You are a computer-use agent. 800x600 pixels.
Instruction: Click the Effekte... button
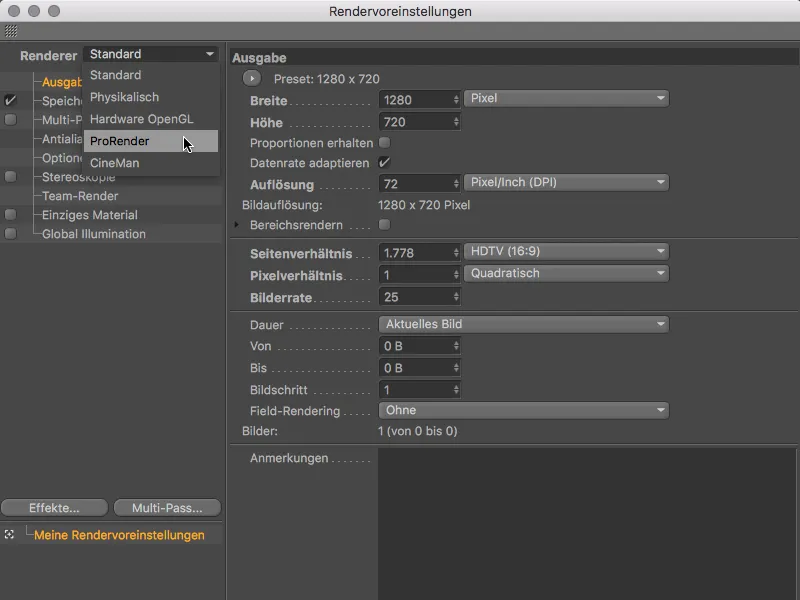[x=54, y=507]
